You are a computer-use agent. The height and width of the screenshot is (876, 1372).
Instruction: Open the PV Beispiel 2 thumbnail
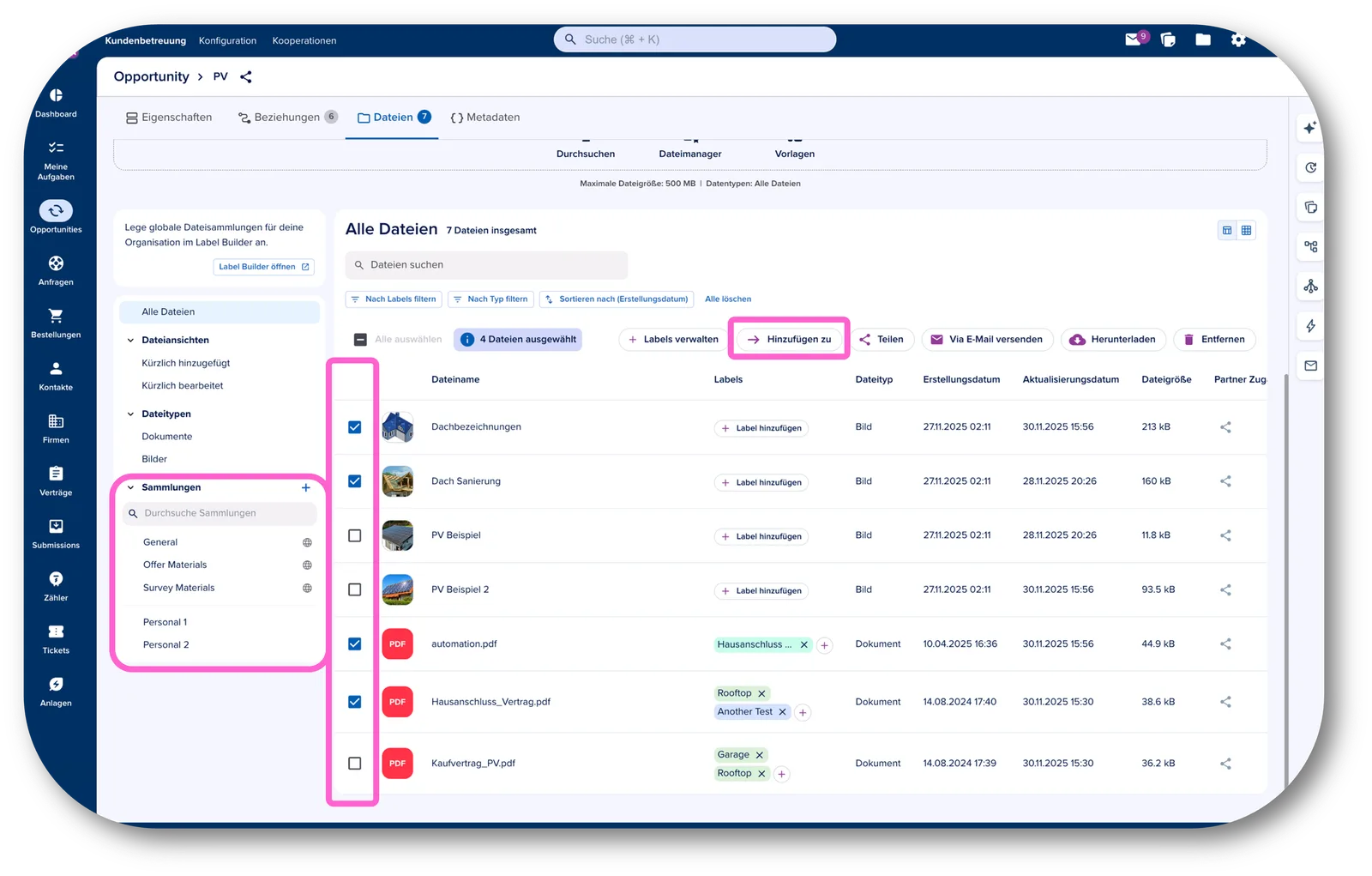397,589
